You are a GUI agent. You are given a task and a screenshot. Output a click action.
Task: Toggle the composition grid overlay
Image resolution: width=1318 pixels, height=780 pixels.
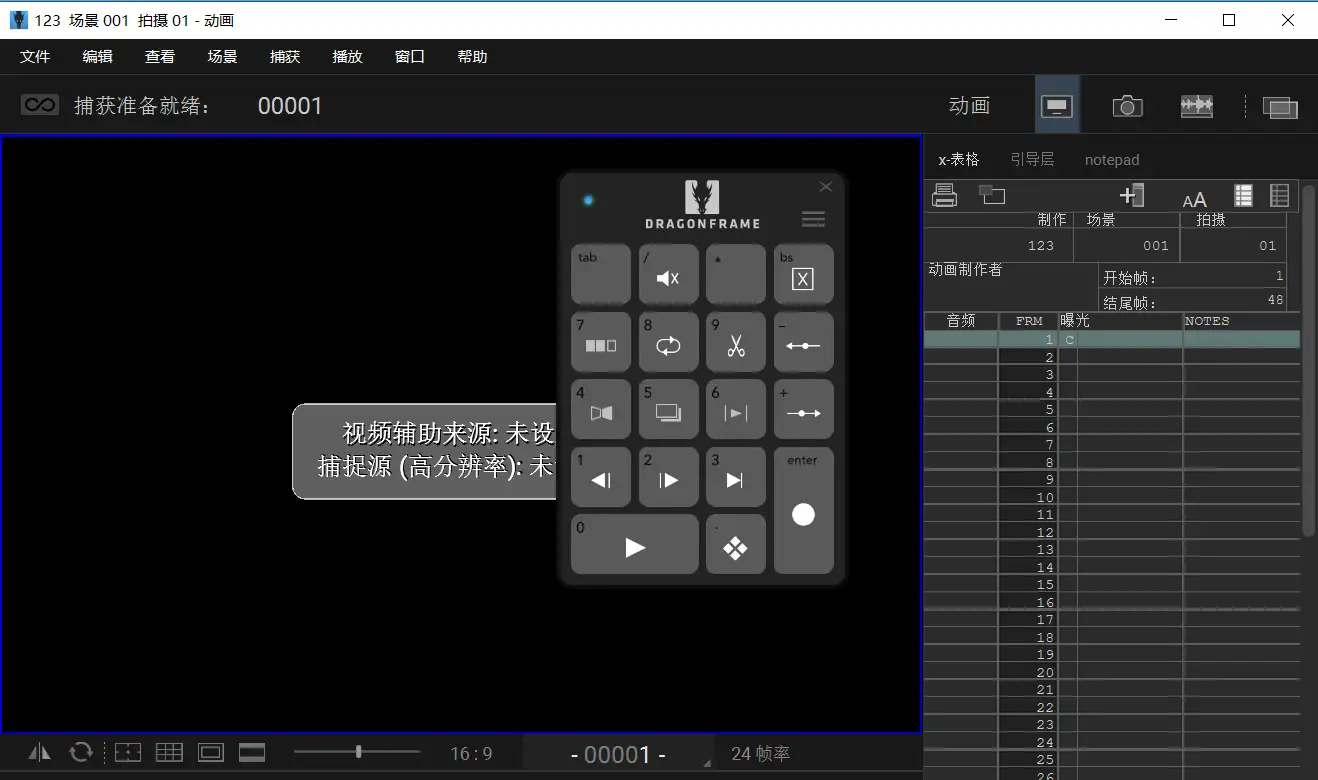pyautogui.click(x=169, y=753)
